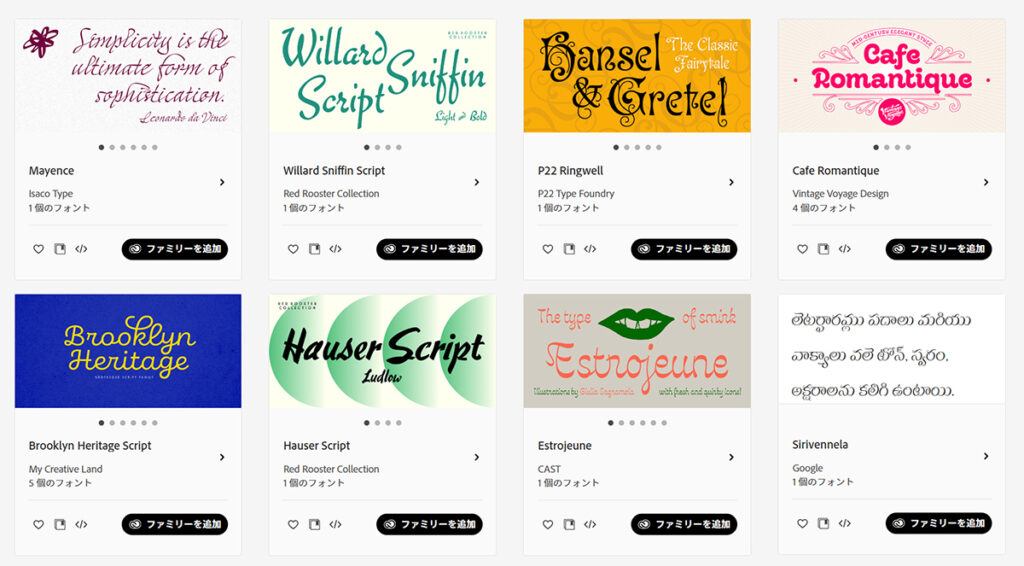Open Mayence details via chevron arrow
Viewport: 1024px width, 566px height.
pyautogui.click(x=222, y=182)
